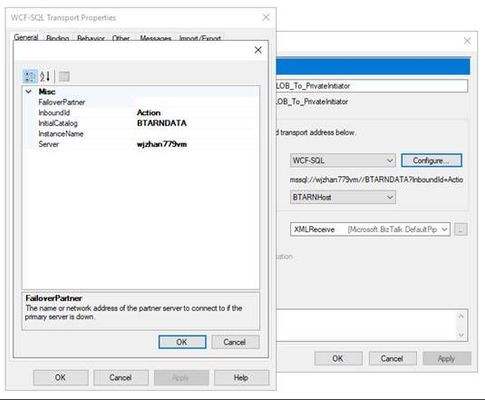Click the empty FailoverPartner value field
Viewport: 485px width, 400px height.
point(197,102)
